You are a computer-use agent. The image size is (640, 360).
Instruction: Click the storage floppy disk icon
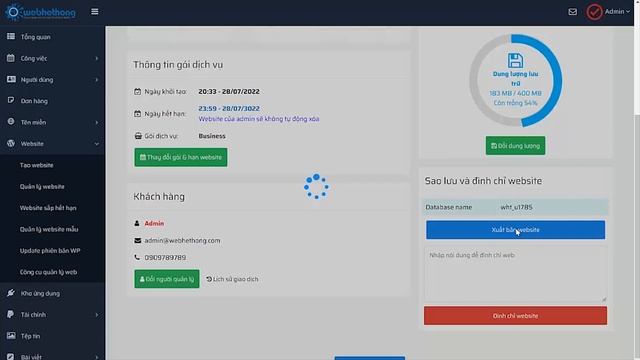tap(516, 60)
